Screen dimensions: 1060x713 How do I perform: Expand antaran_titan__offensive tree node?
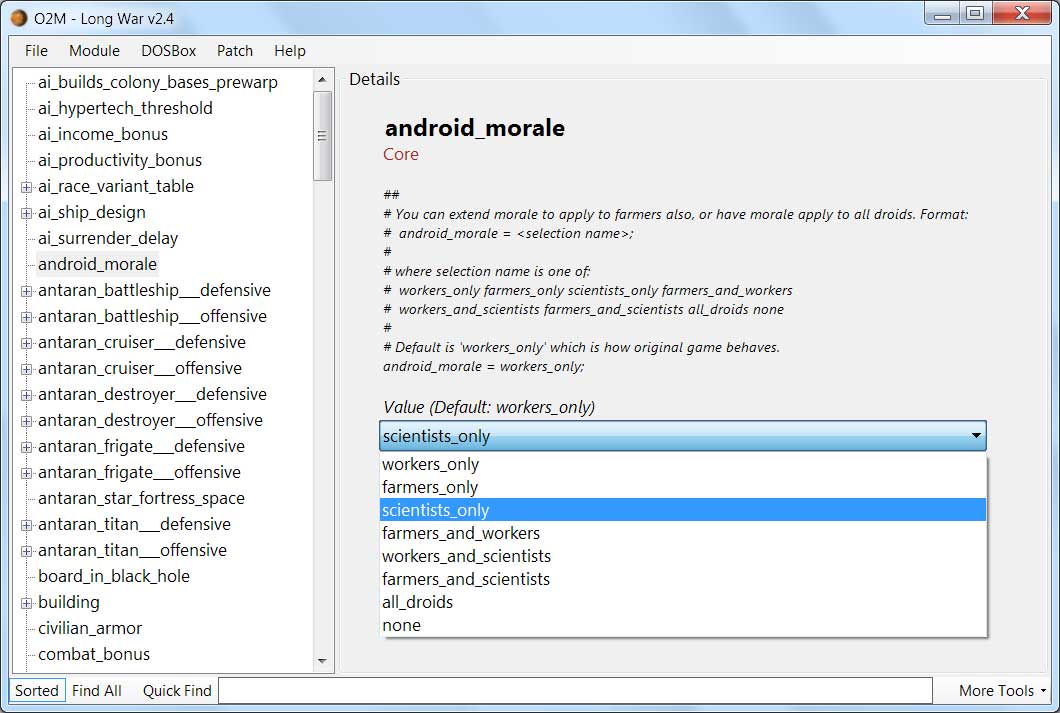26,551
